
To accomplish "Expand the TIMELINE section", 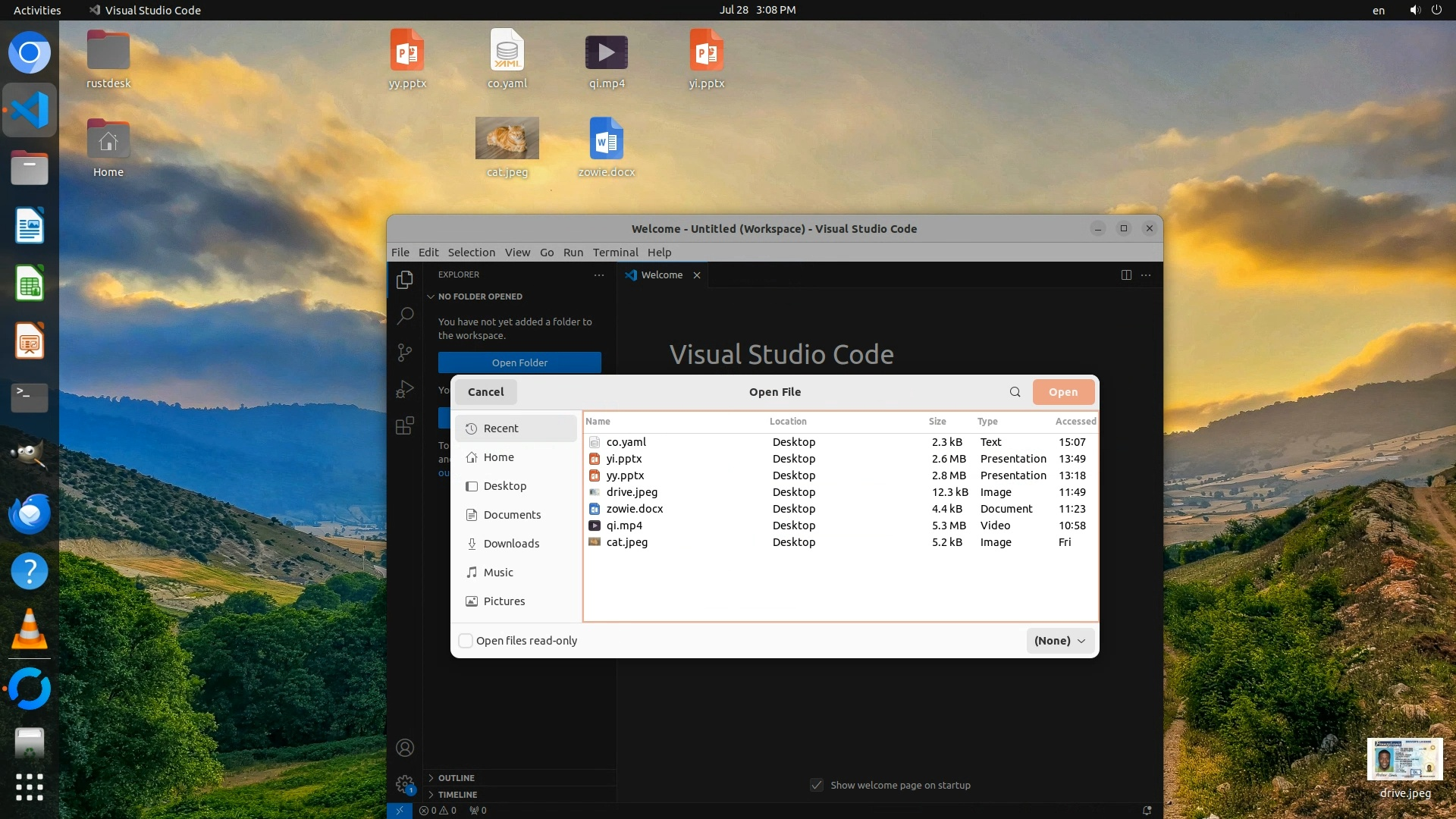I will [x=457, y=795].
